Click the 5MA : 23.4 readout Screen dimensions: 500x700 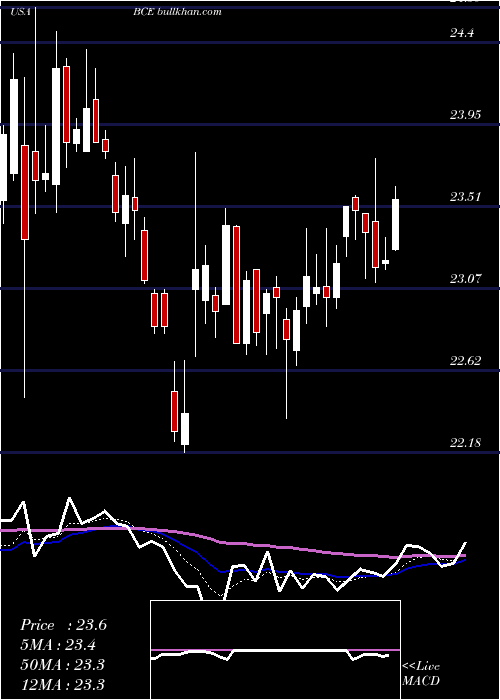(58, 645)
